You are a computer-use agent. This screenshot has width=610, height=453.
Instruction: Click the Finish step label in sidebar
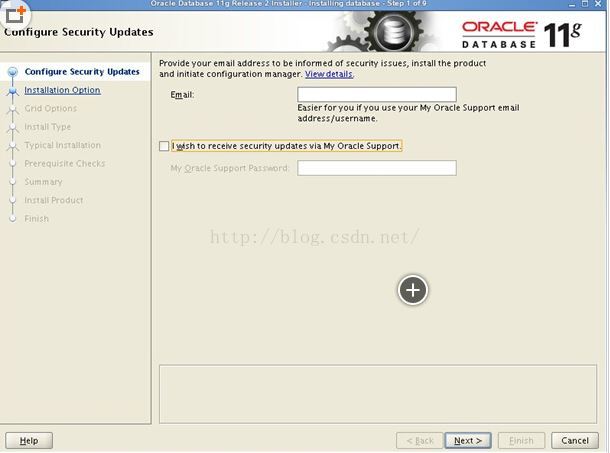pyautogui.click(x=37, y=219)
